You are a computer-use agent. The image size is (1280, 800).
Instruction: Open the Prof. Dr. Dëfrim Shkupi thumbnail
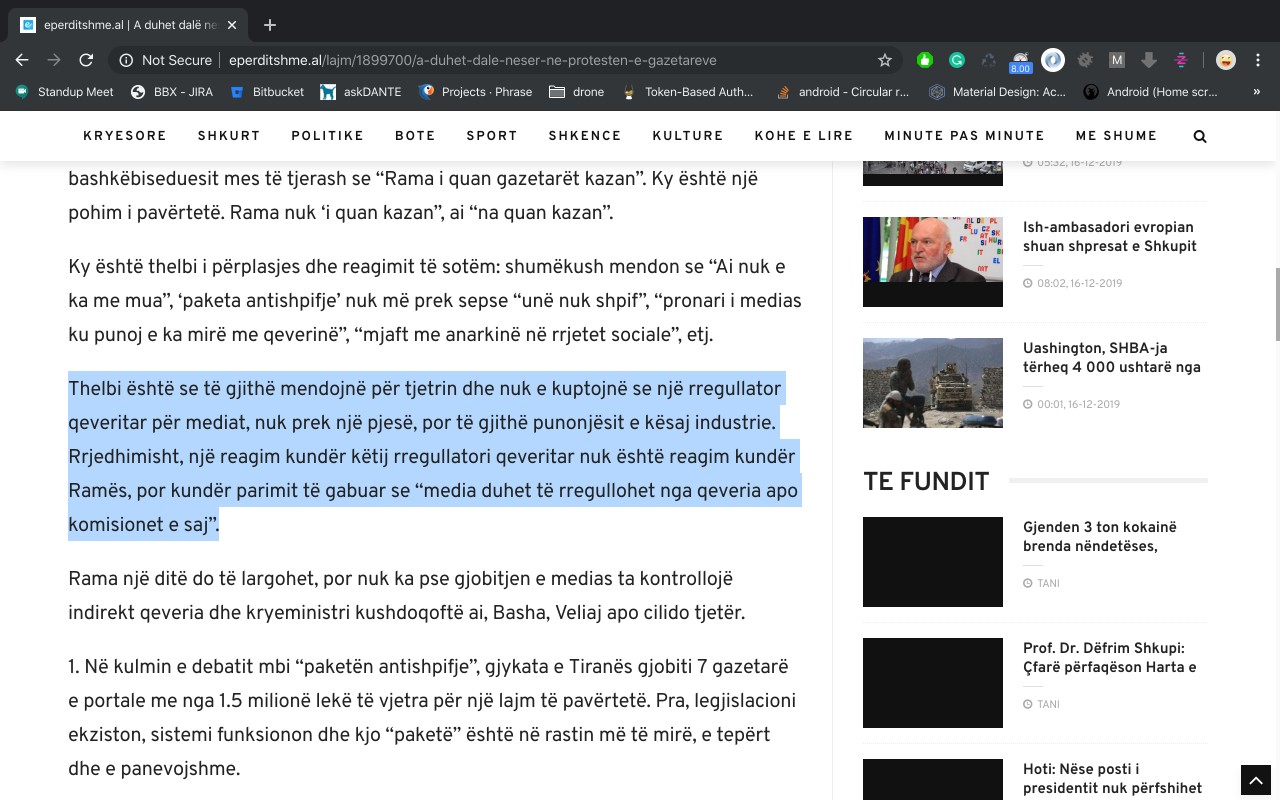click(933, 683)
